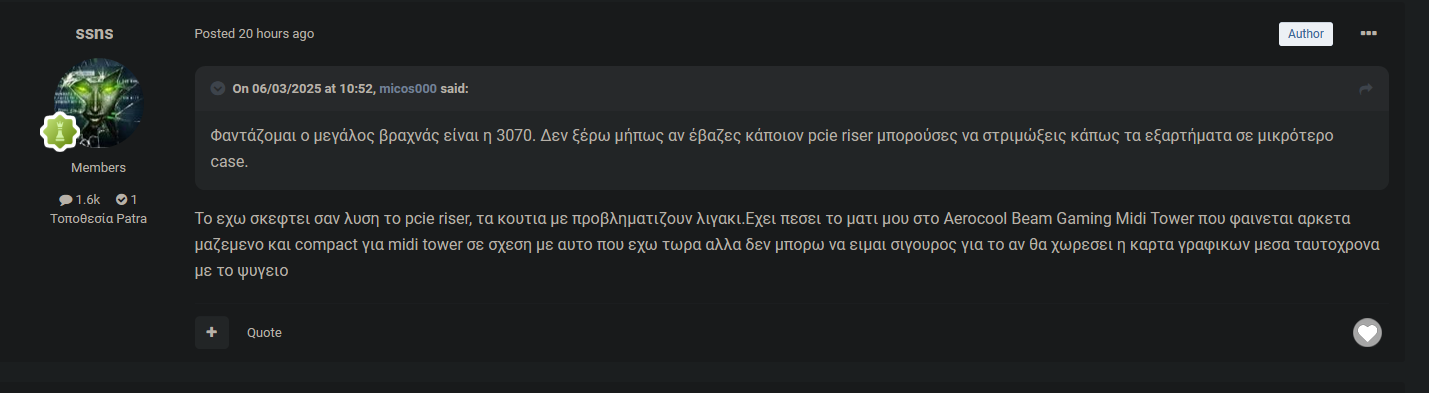Click the On 06/03/2025 at 10:52 quote date
Screen dimensions: 1429x393
tap(303, 88)
